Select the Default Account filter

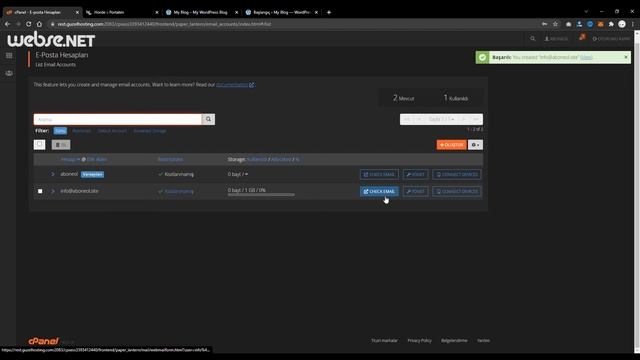[112, 131]
